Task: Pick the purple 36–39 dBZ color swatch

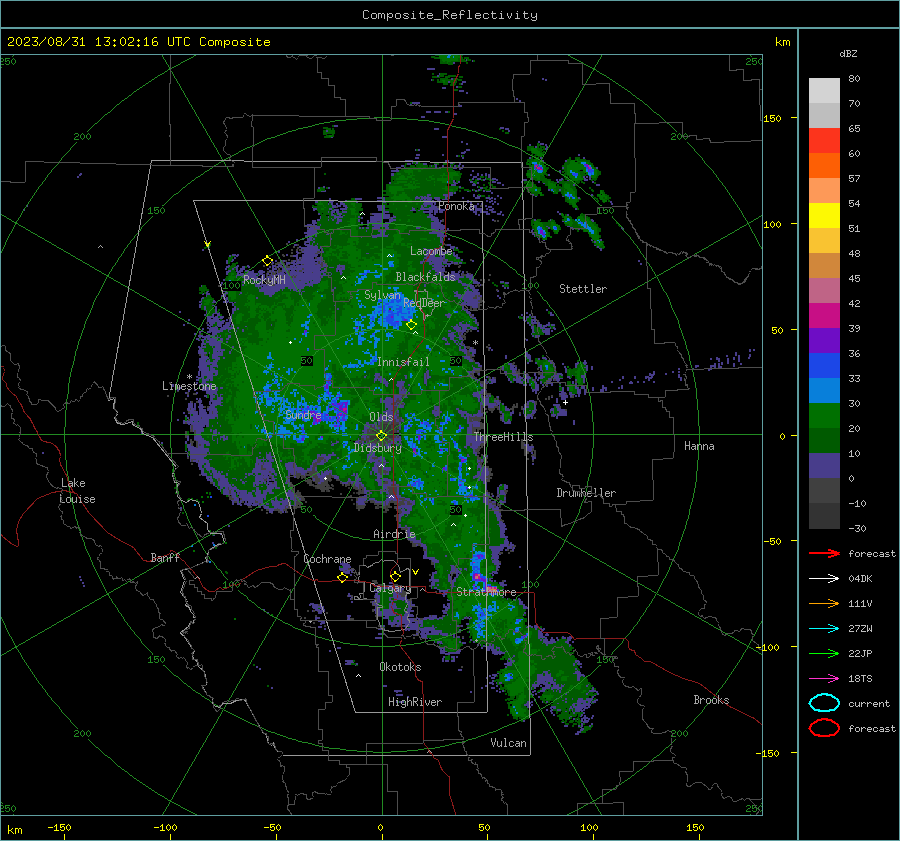Action: 824,341
